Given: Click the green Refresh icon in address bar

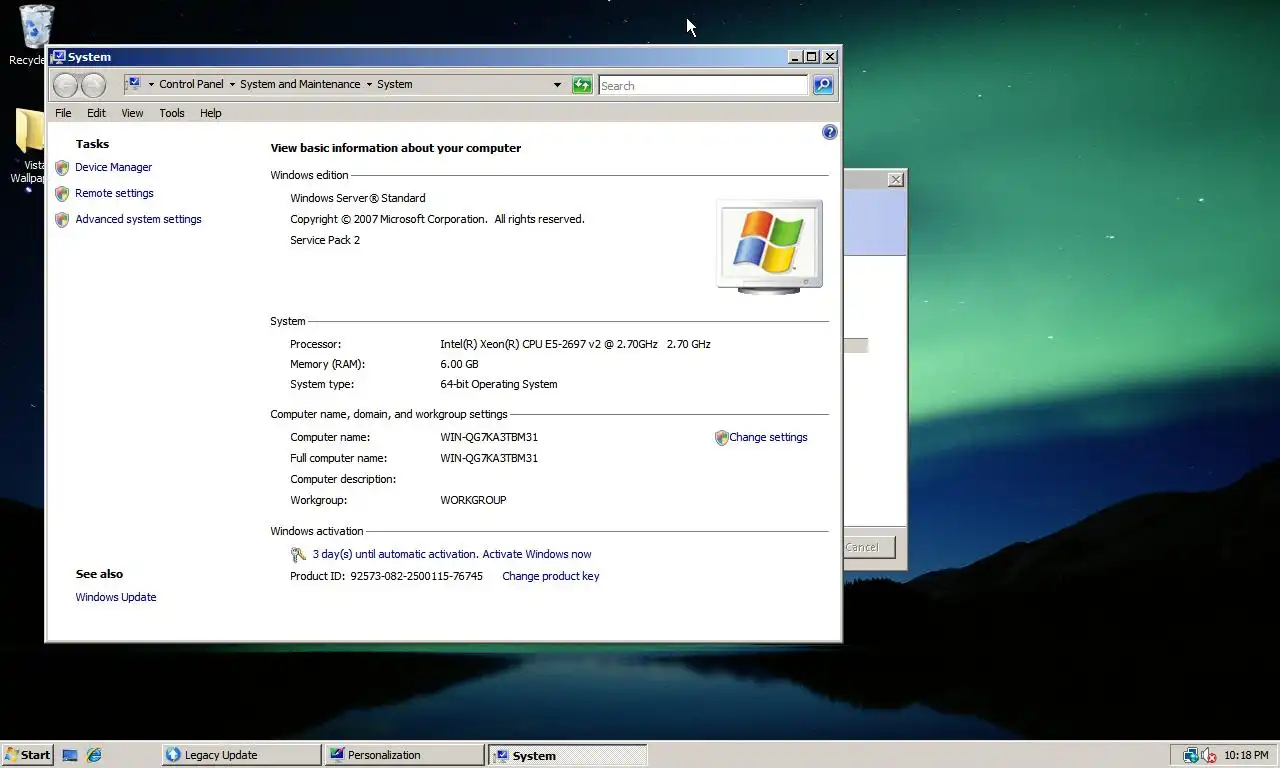Looking at the screenshot, I should coord(582,85).
